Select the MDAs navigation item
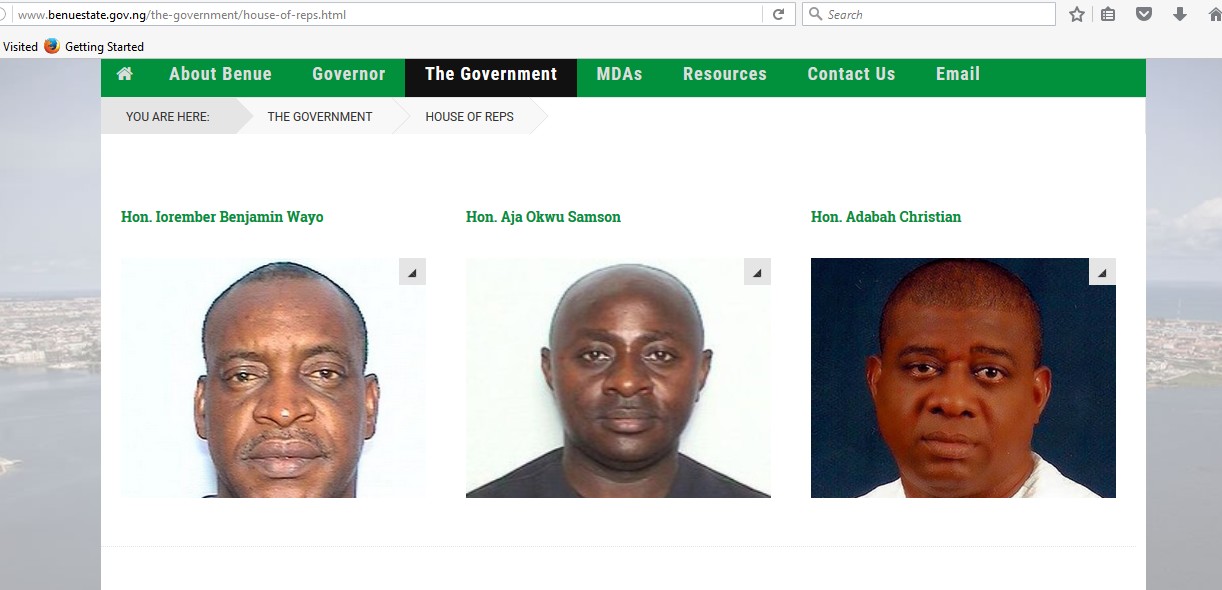The width and height of the screenshot is (1222, 590). 619,74
